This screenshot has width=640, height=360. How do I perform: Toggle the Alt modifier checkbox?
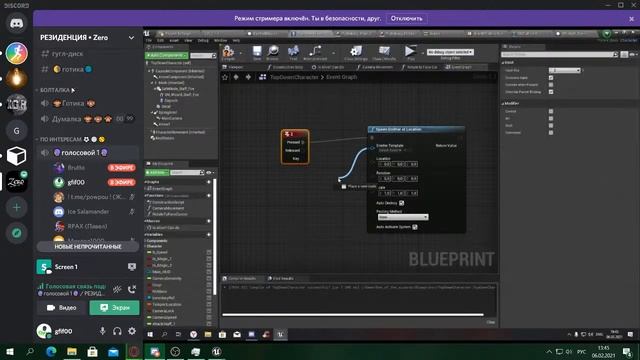pos(551,118)
